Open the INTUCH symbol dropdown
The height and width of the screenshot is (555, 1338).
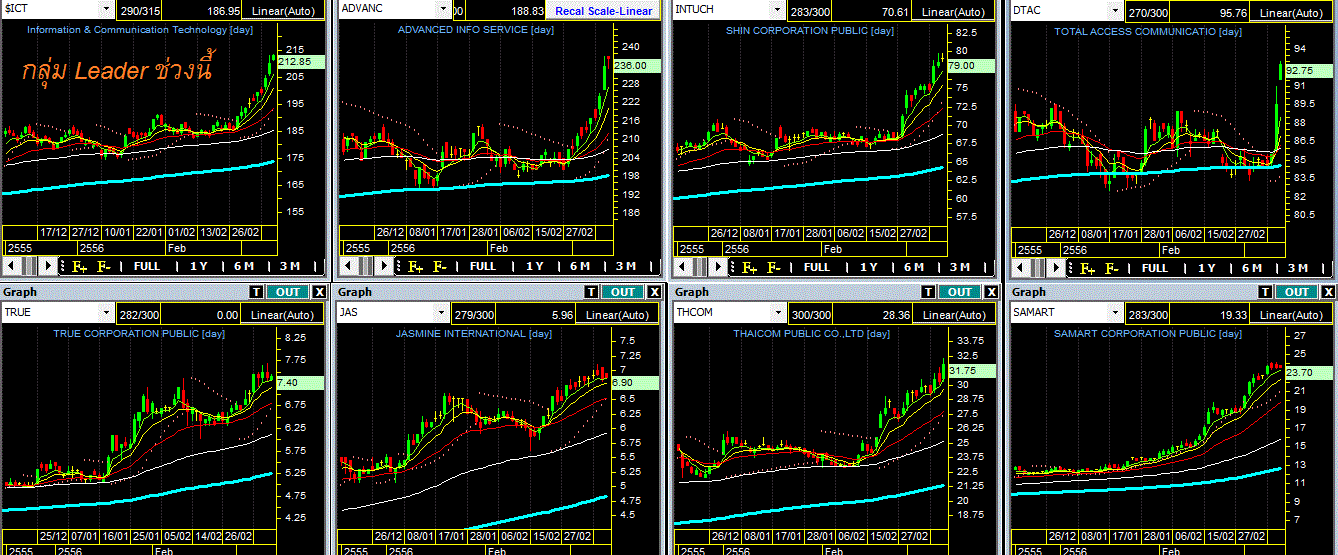tap(775, 9)
